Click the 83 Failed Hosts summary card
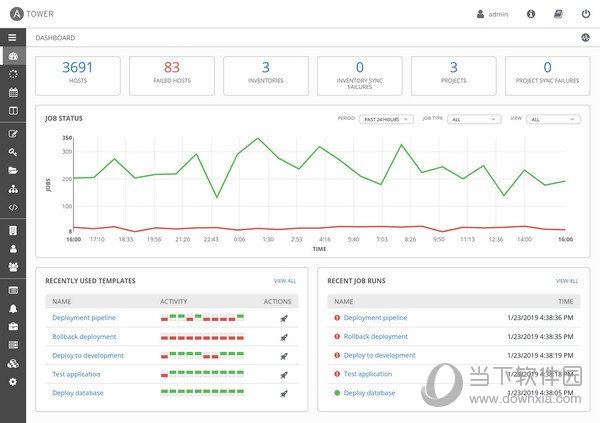Viewport: 600px width, 423px height. (x=172, y=76)
